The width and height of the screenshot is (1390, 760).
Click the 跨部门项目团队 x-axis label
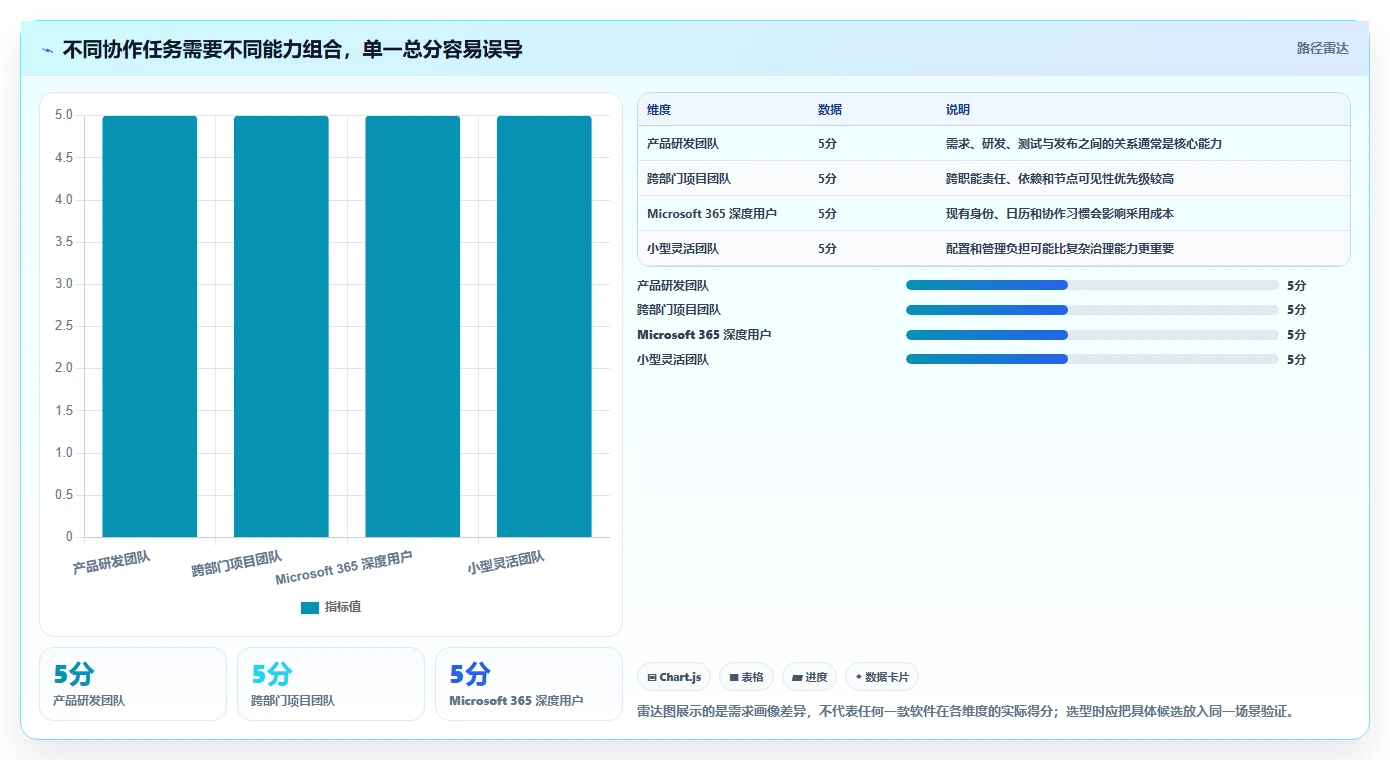237,564
